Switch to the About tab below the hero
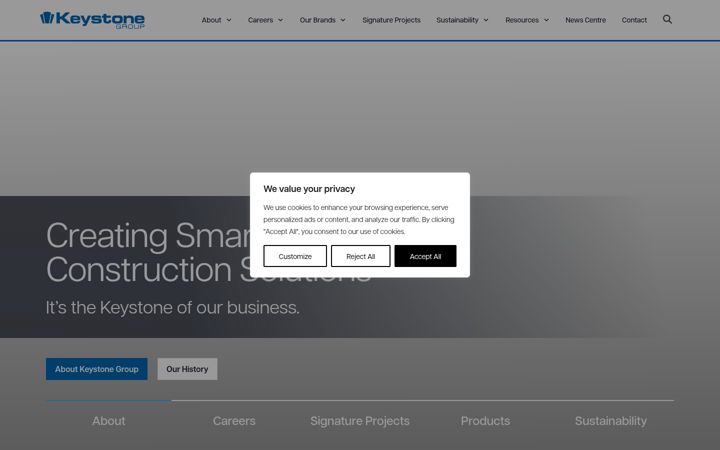 [x=108, y=421]
